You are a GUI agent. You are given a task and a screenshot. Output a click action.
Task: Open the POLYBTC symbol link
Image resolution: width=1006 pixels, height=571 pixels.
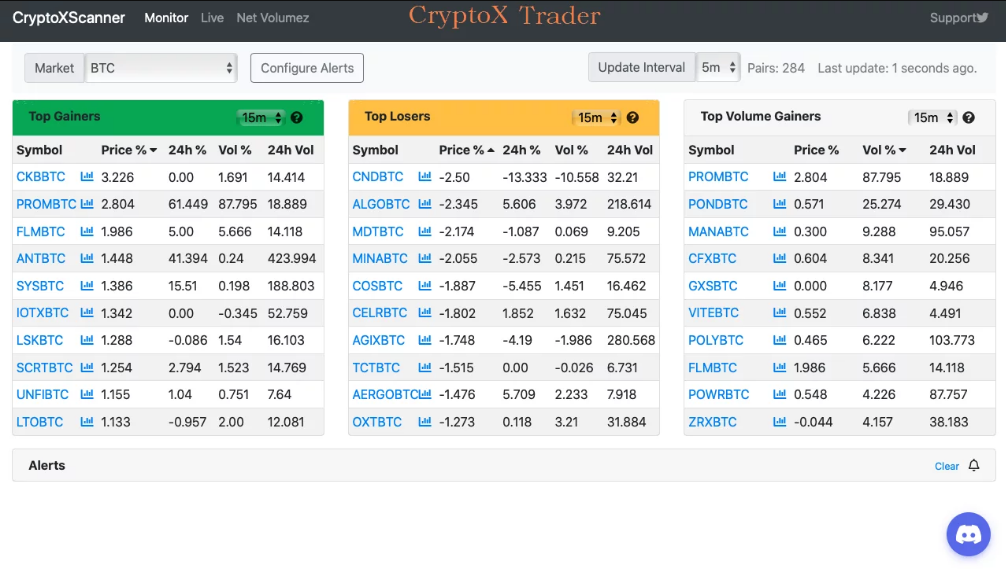pos(715,340)
